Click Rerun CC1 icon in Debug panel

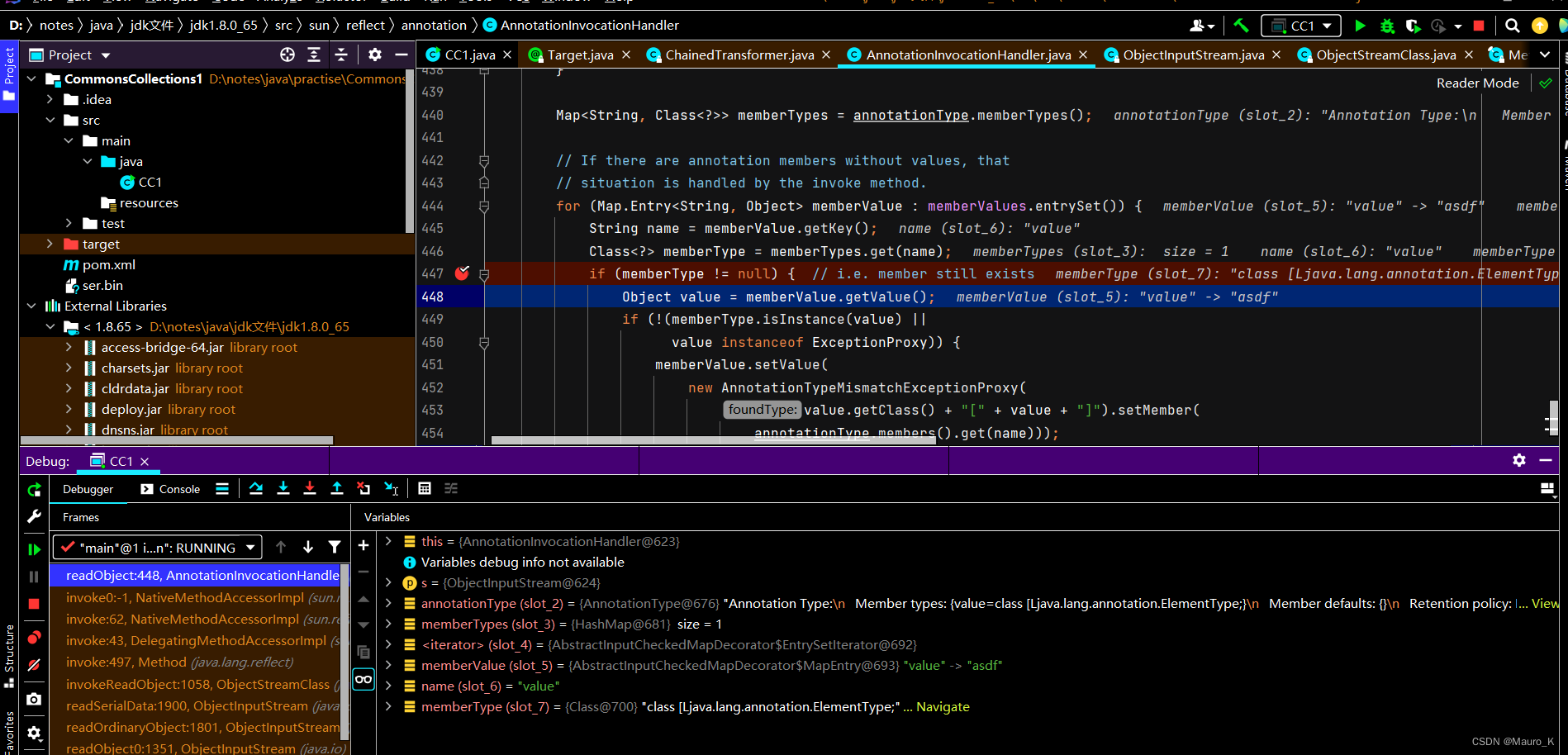click(34, 490)
